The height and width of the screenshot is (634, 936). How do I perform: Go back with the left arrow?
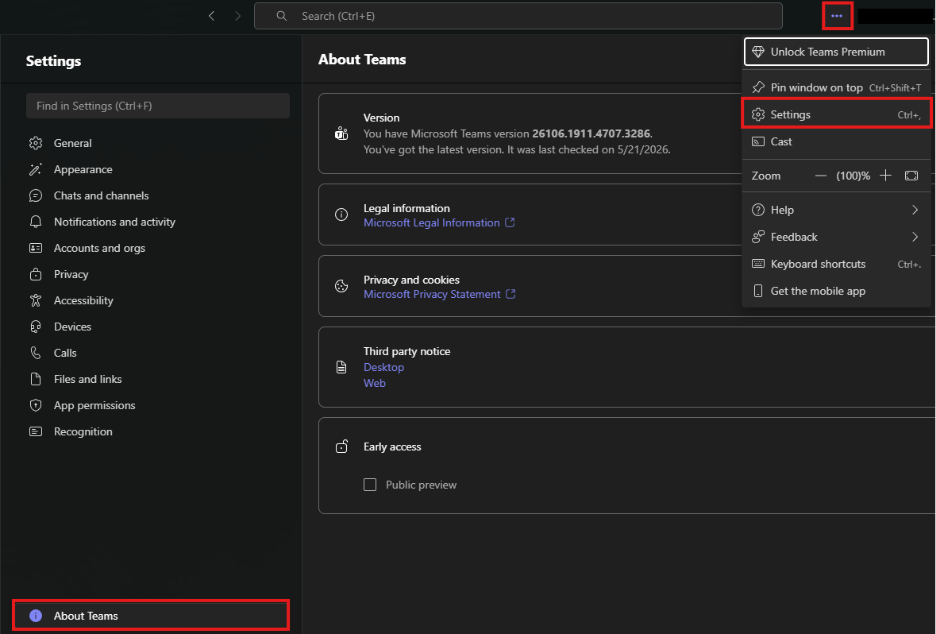211,16
